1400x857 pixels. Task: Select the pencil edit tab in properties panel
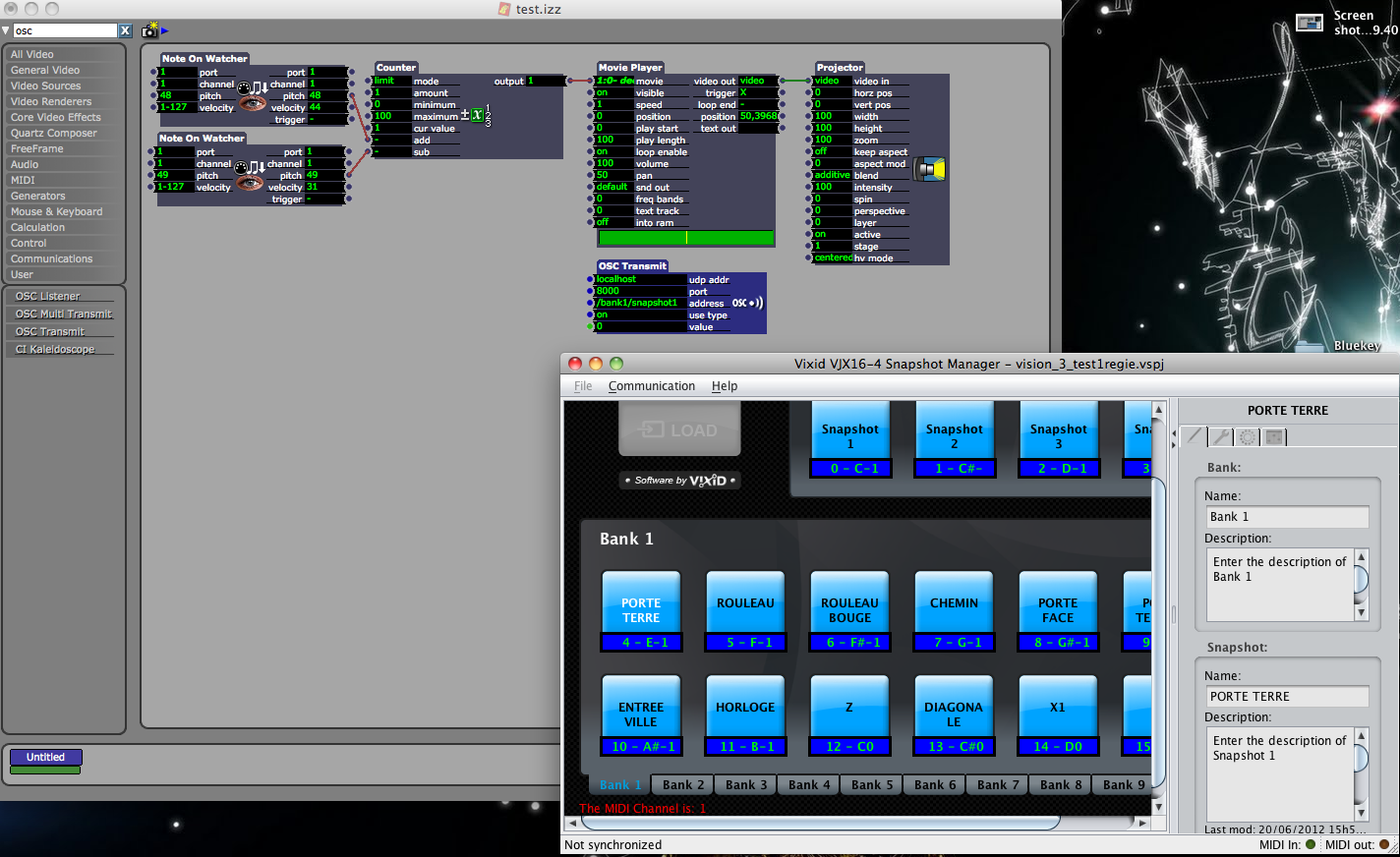(x=1195, y=436)
